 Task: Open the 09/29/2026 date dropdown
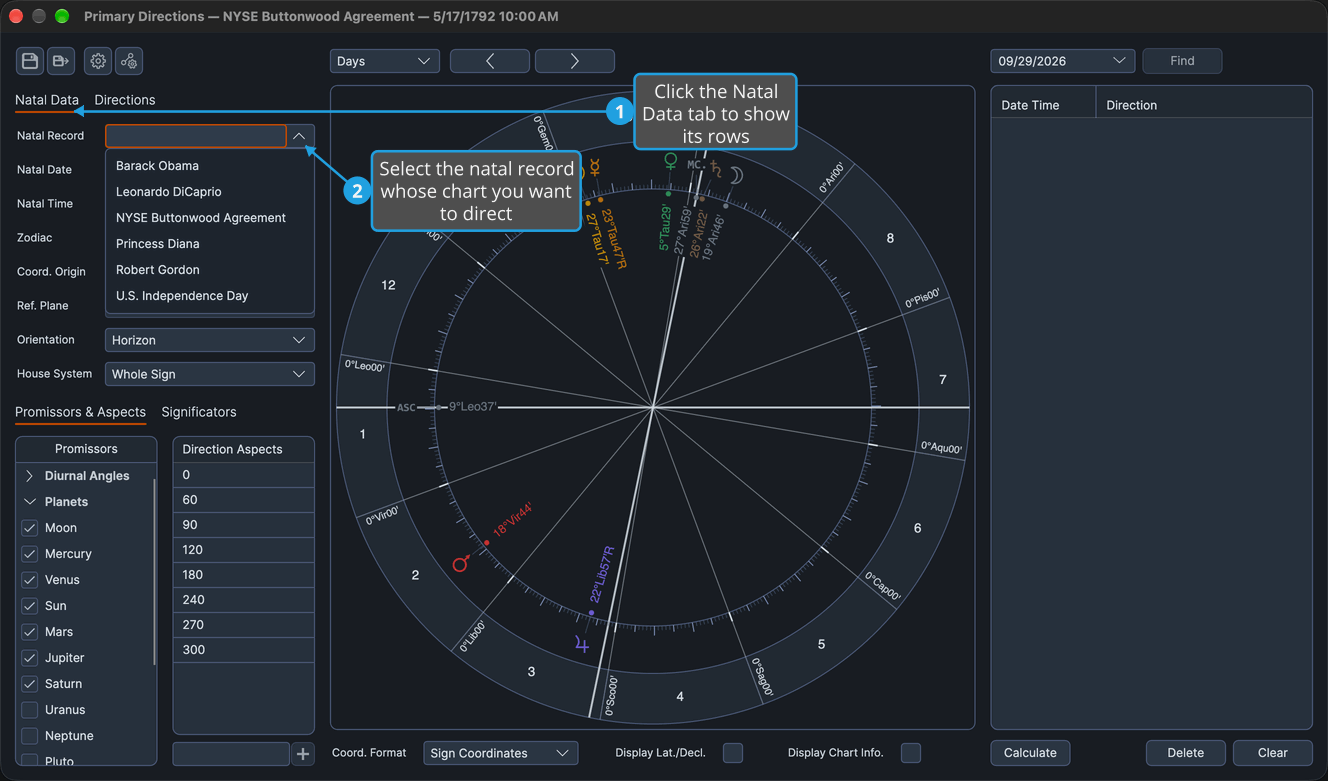1063,61
